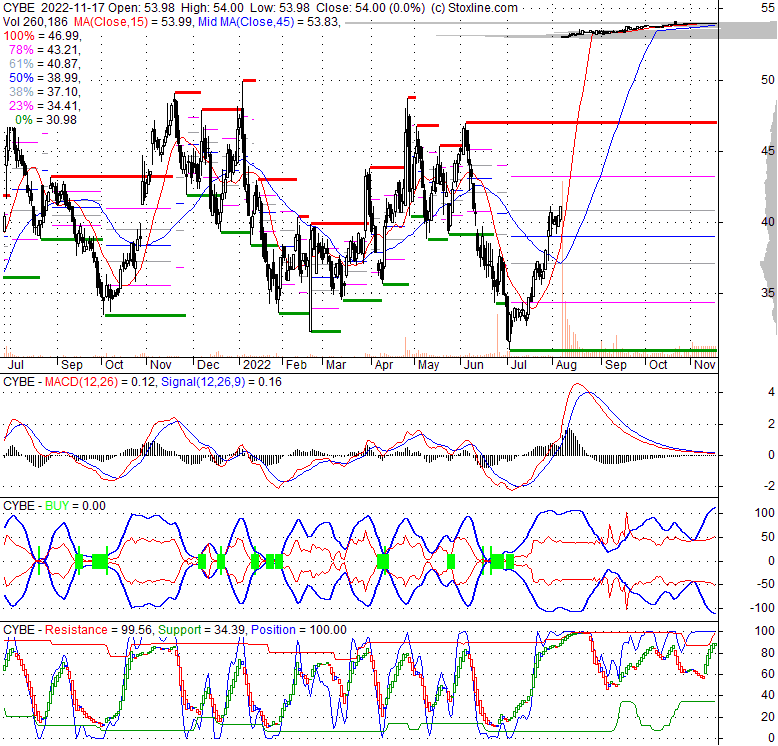Click the '55' price axis value
This screenshot has width=778, height=746.
coord(767,8)
